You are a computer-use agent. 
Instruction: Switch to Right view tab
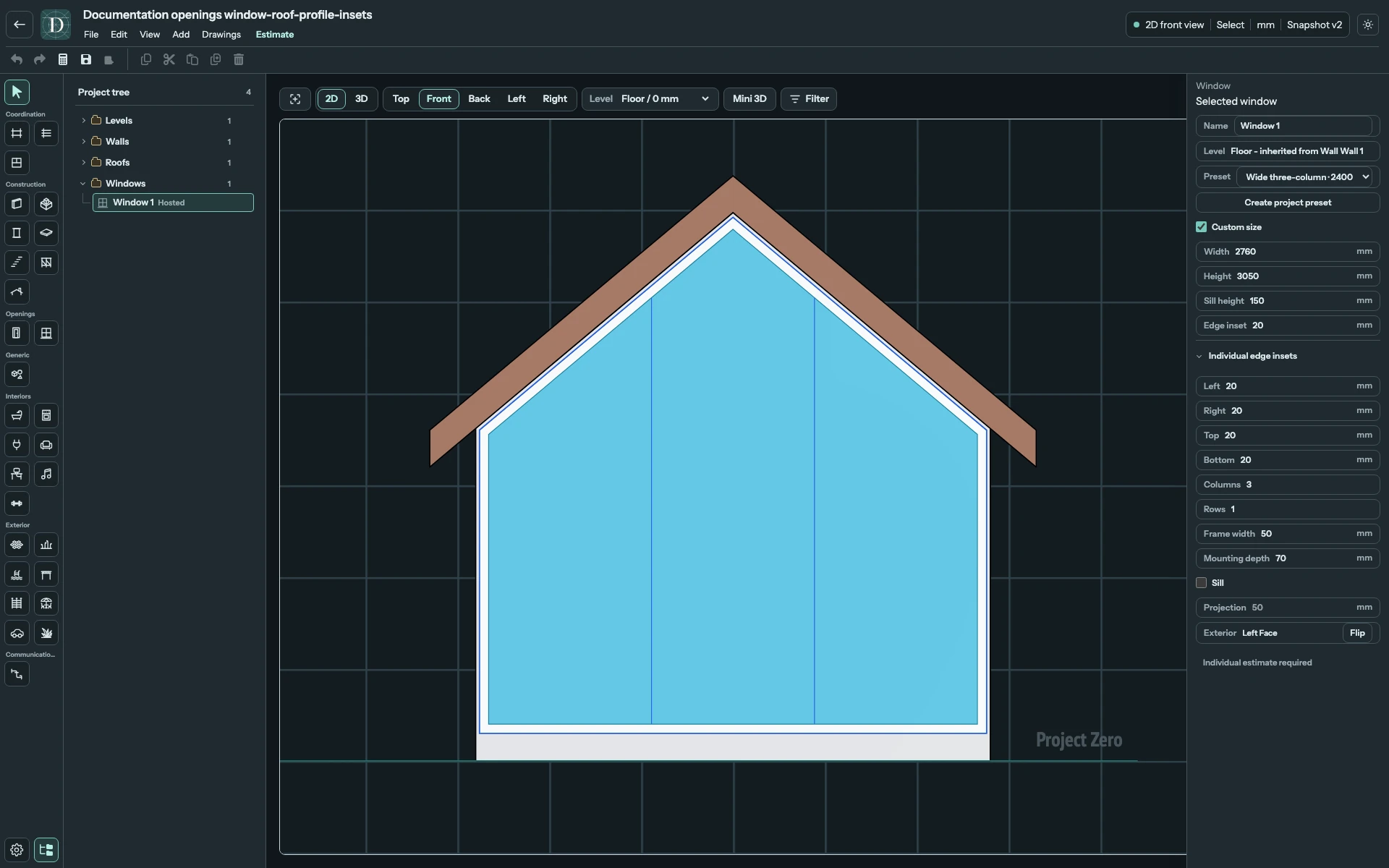click(555, 99)
